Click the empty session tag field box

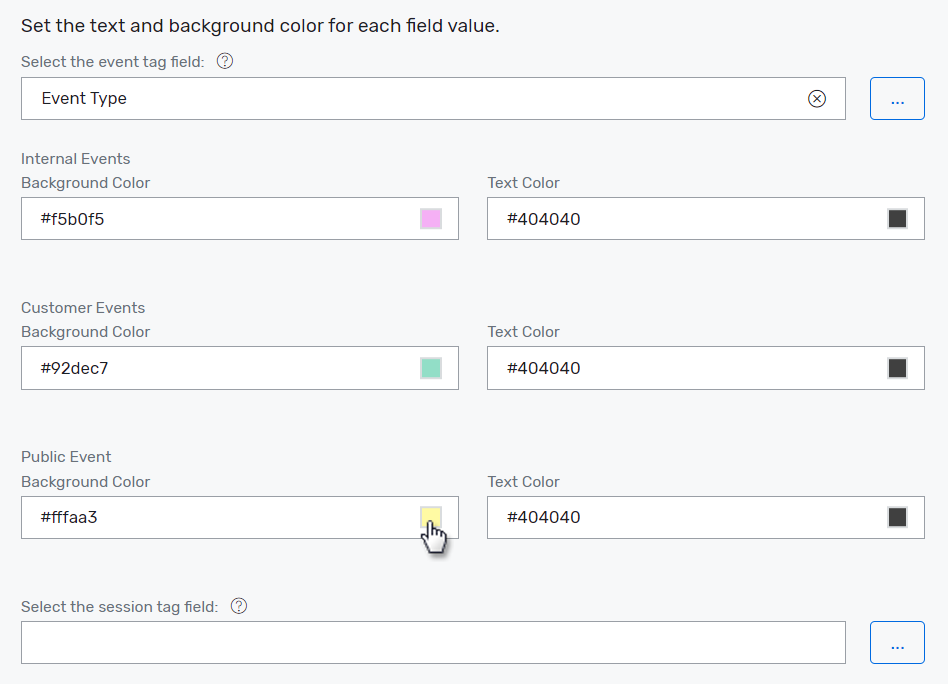point(432,642)
